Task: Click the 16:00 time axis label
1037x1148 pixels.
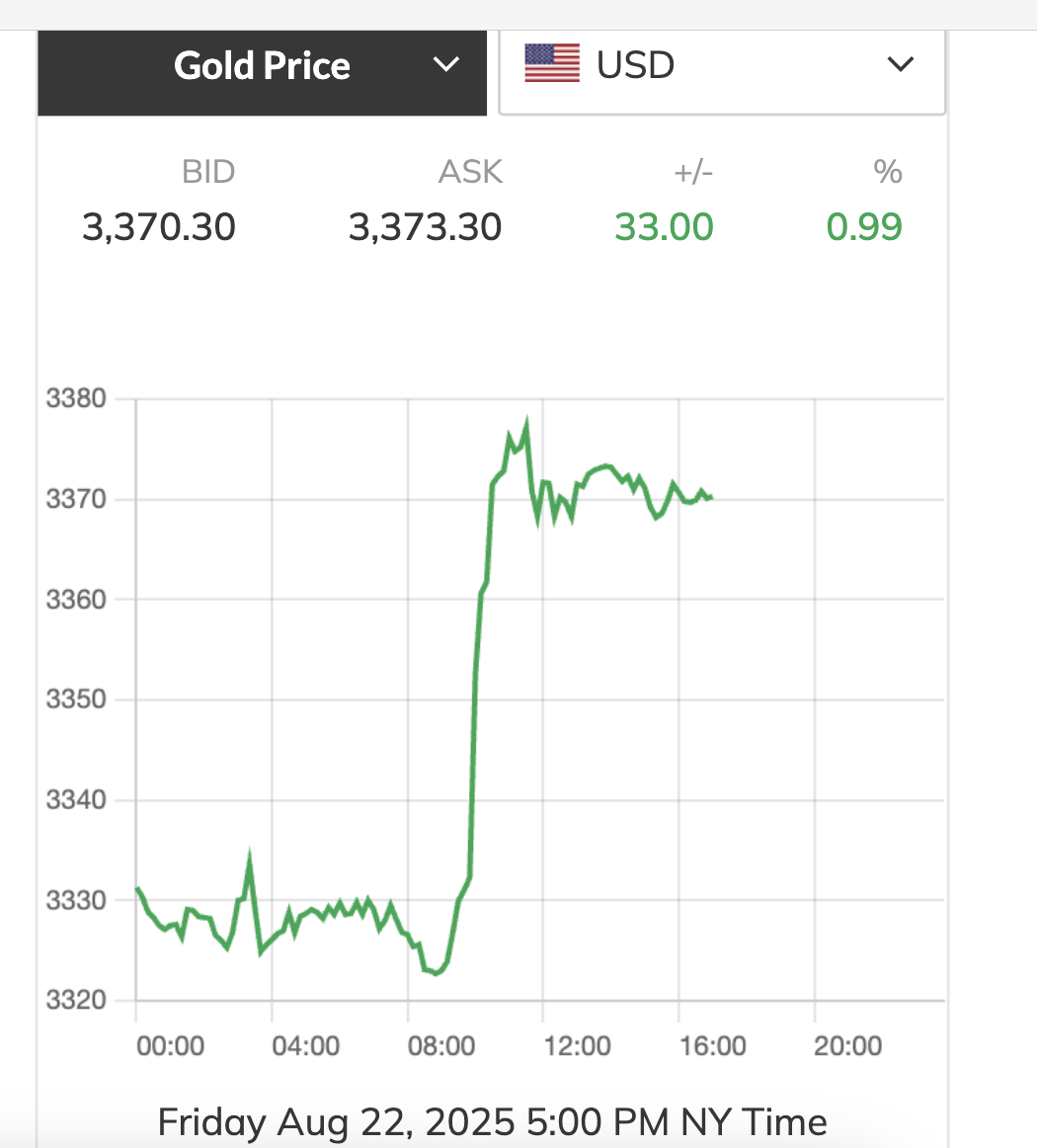Action: point(712,1045)
